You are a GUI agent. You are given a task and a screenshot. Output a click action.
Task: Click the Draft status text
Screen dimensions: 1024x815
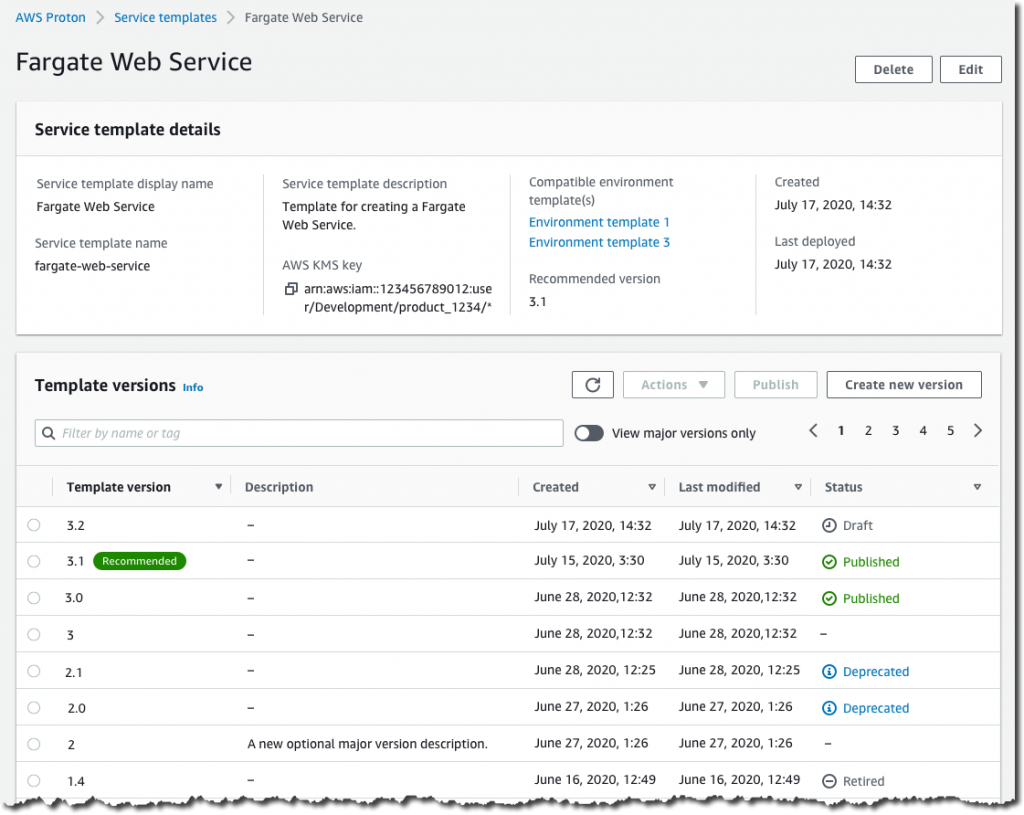click(x=857, y=525)
